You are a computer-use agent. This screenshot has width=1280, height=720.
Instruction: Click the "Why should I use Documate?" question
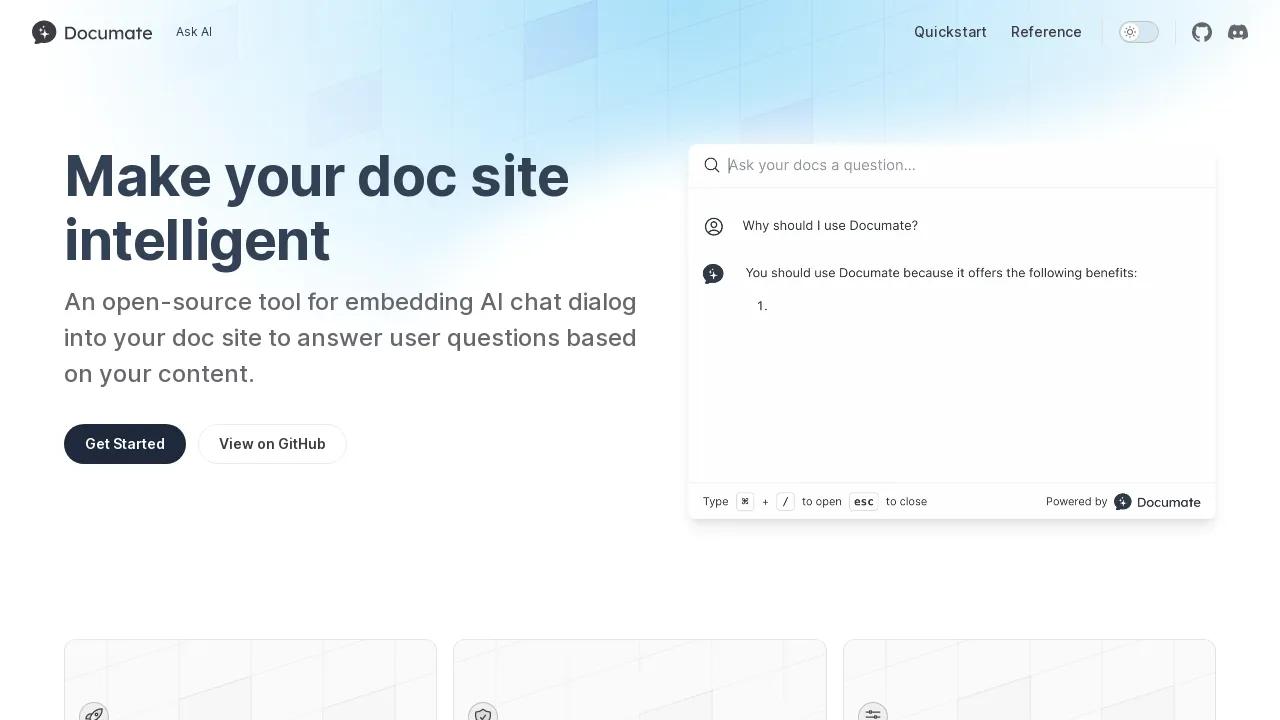pos(830,226)
